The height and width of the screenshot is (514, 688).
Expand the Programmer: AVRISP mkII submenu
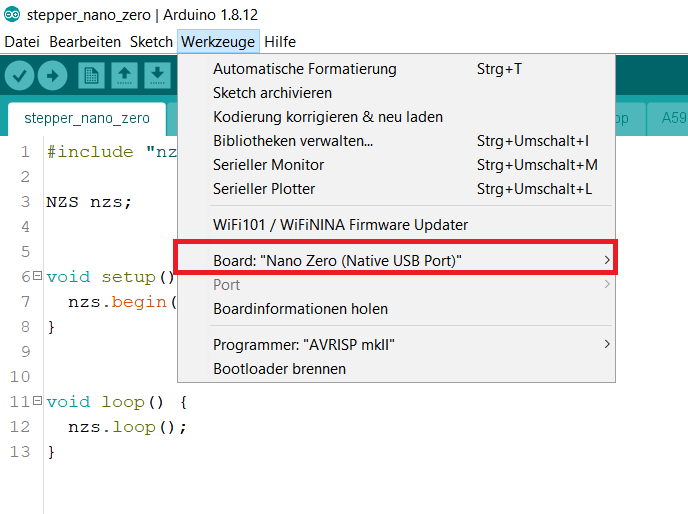[396, 345]
